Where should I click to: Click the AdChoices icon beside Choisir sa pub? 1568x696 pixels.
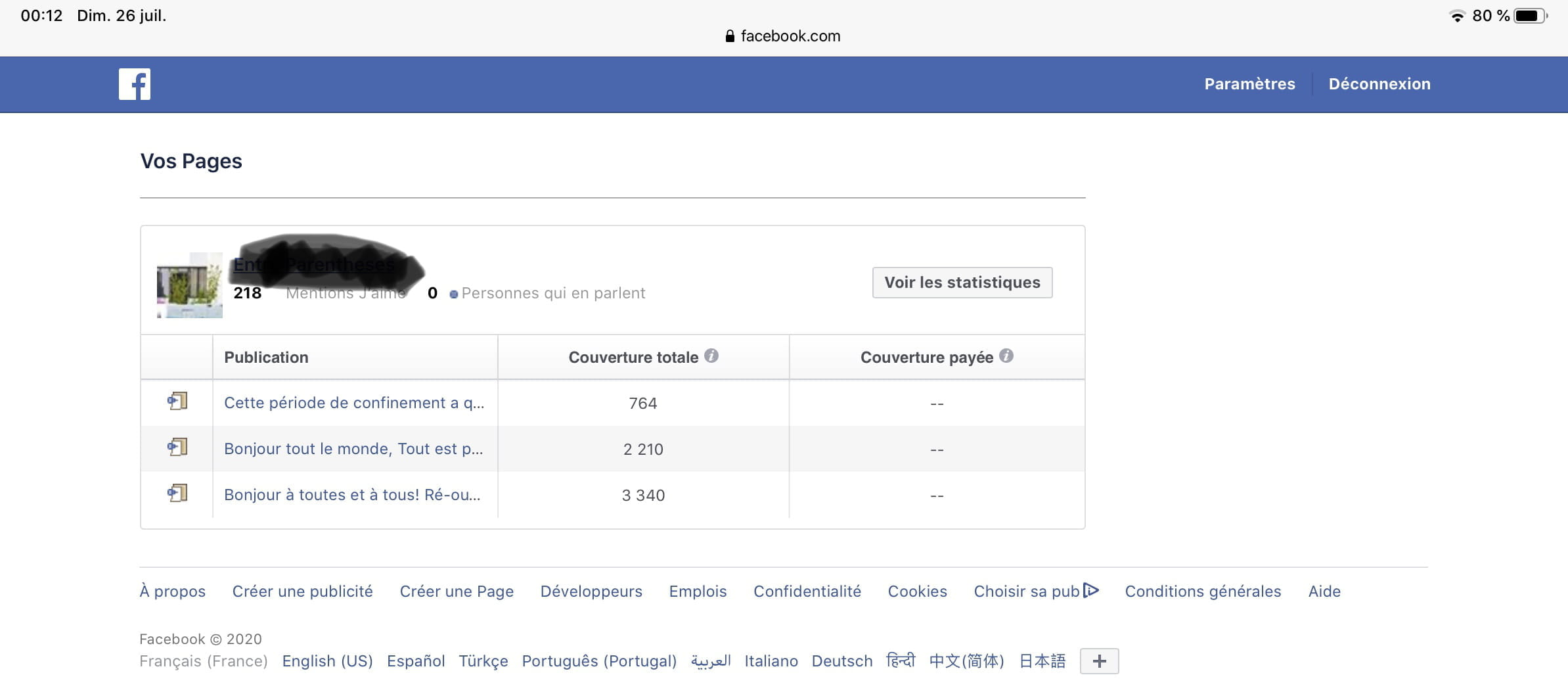[x=1091, y=590]
